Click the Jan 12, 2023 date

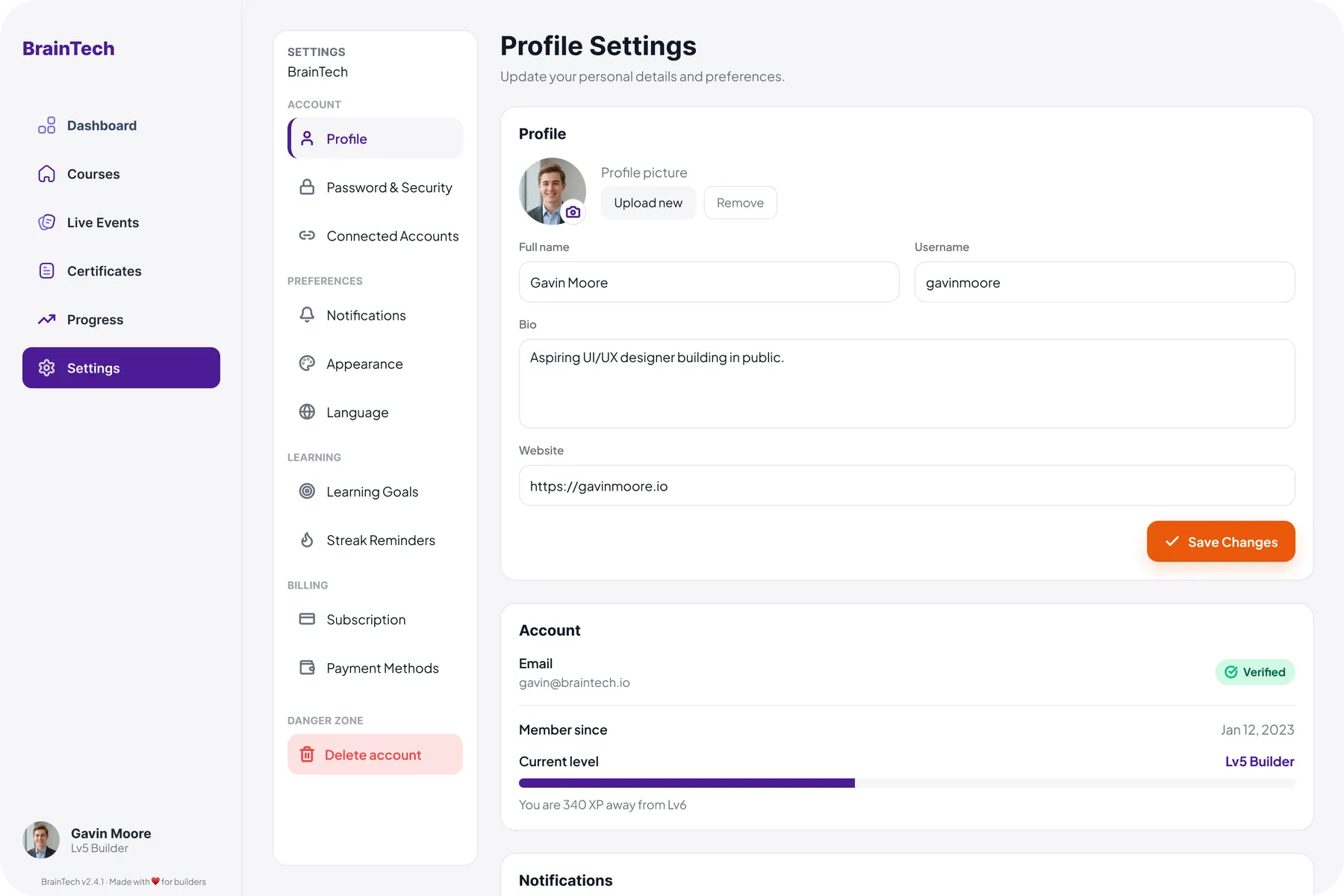tap(1257, 729)
